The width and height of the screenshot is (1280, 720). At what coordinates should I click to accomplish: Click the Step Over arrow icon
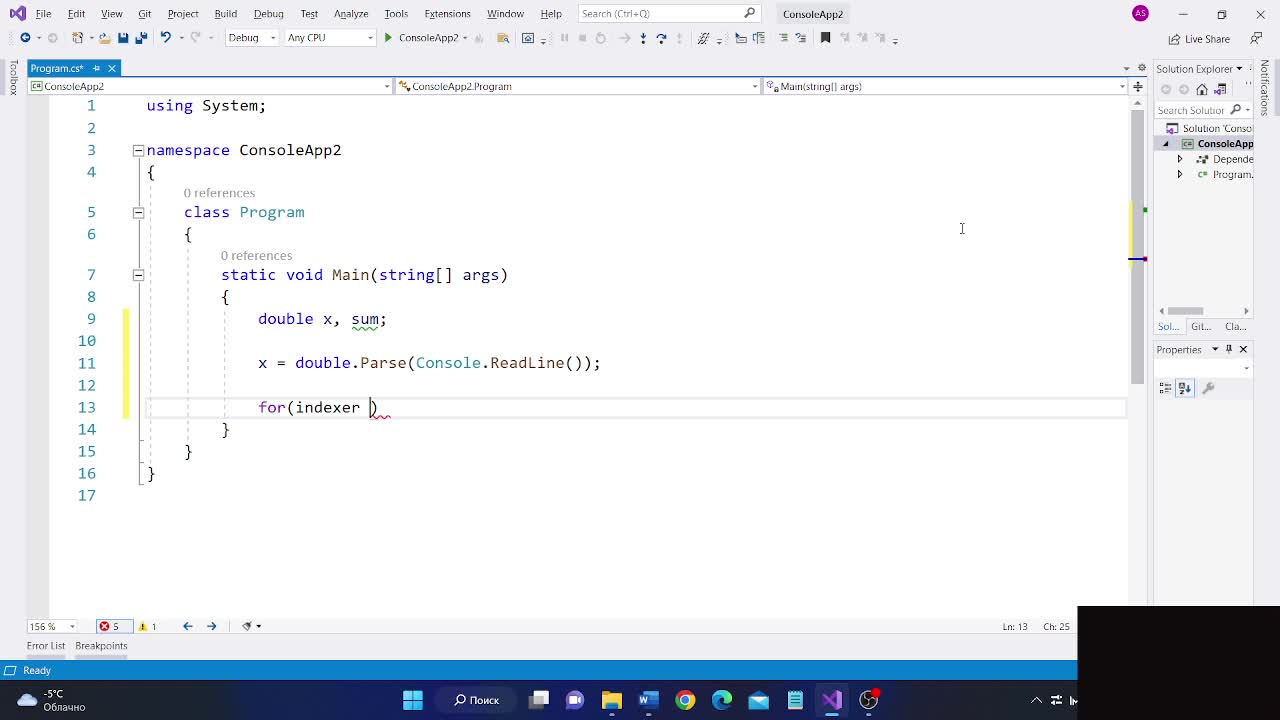pos(661,38)
